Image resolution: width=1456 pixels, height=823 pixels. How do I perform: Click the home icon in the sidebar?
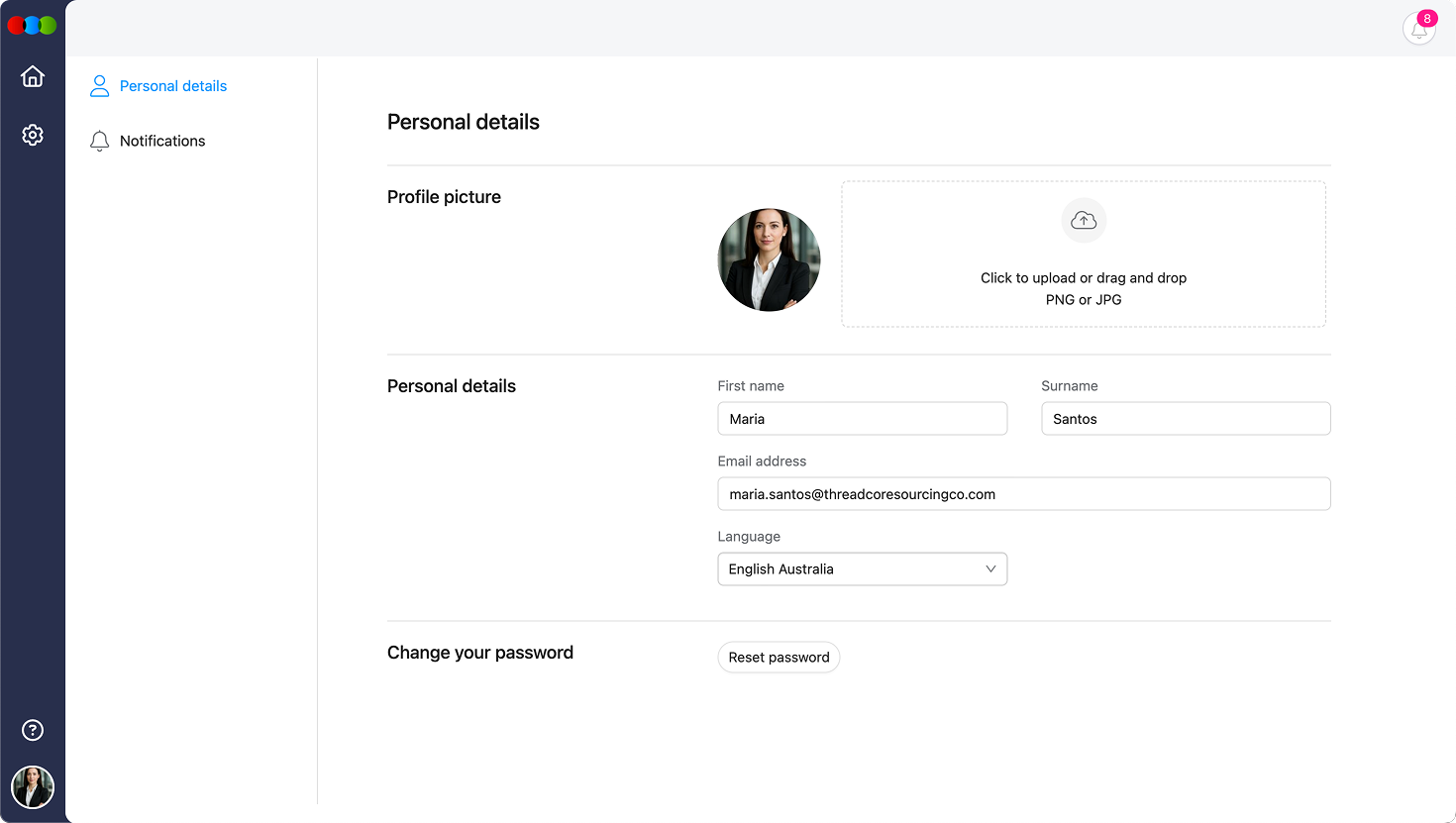point(33,76)
